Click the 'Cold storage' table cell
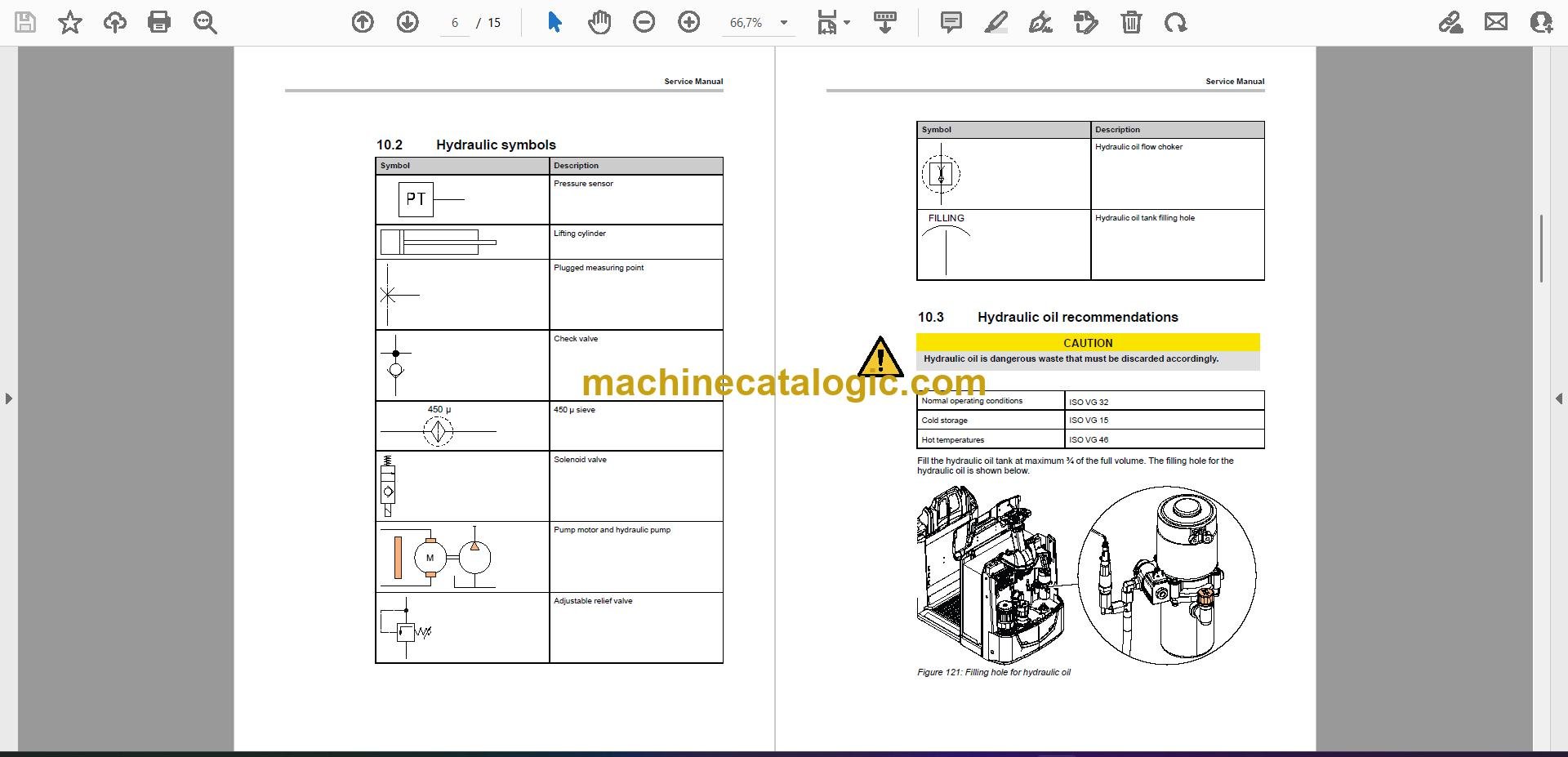The width and height of the screenshot is (1568, 757). coord(991,420)
